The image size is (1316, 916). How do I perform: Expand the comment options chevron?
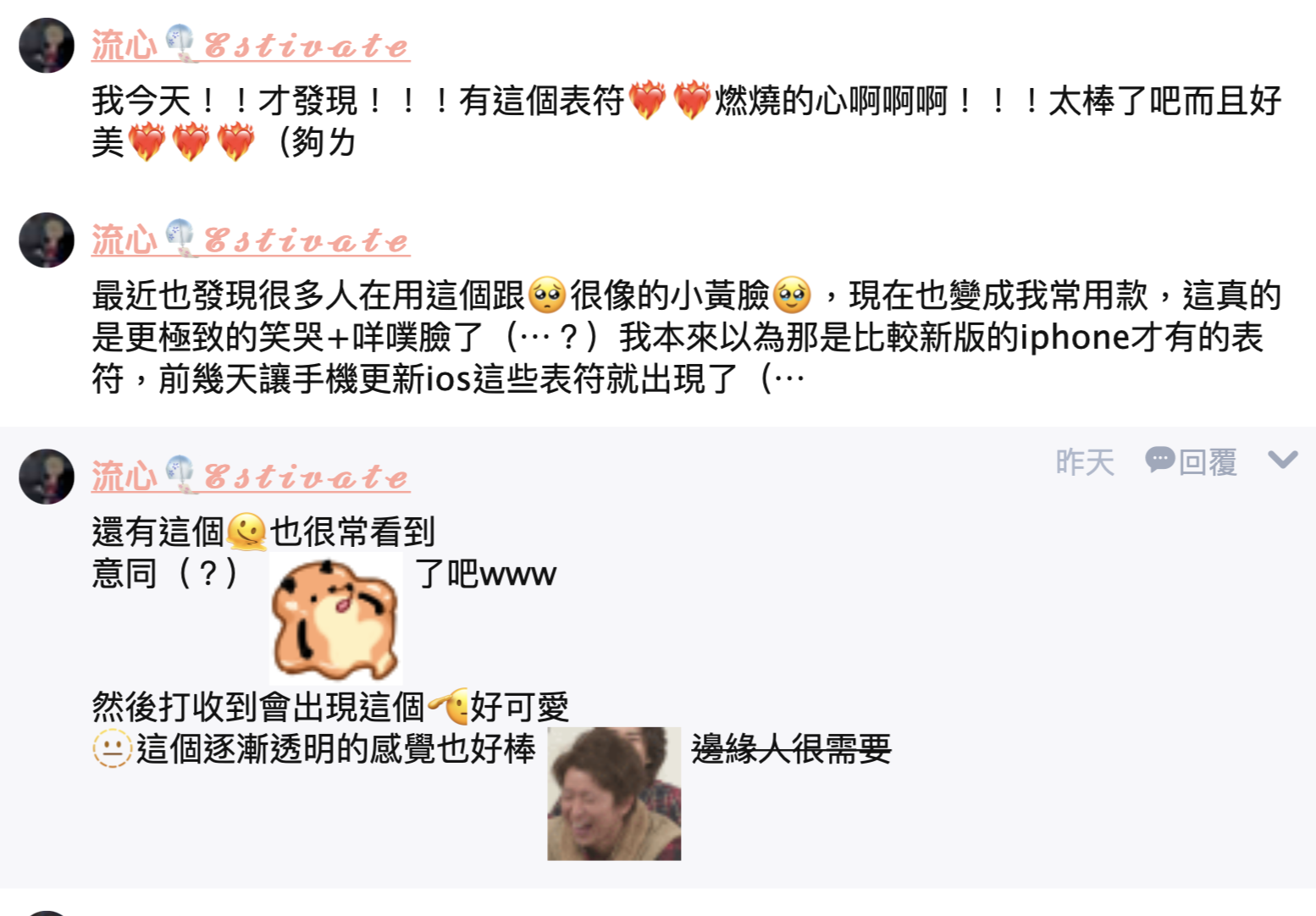1283,460
